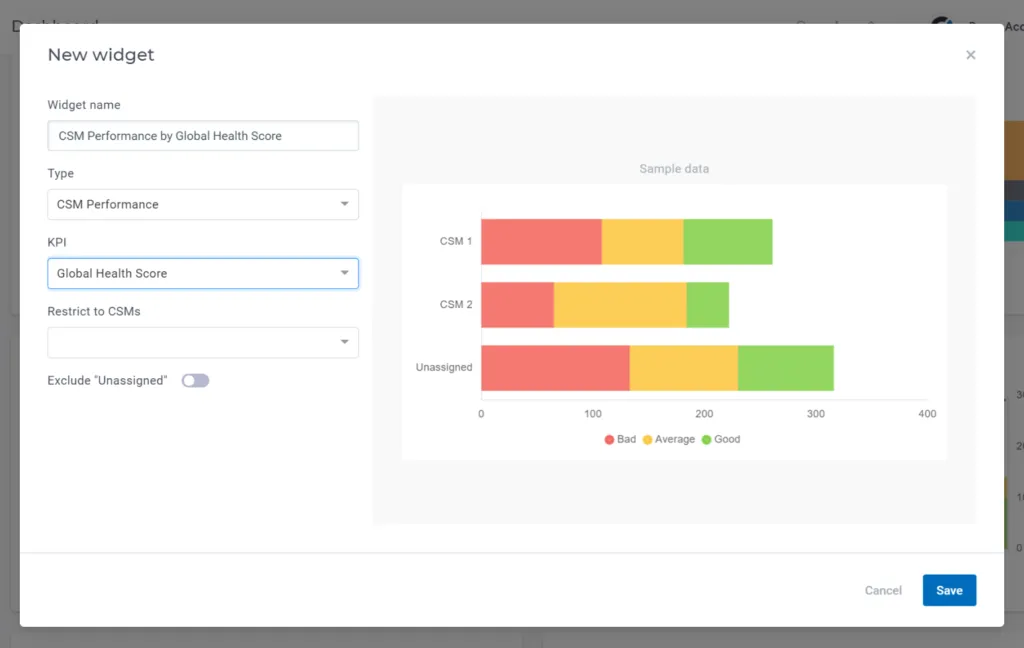Click the green Good segment of CSM 1
Screen dimensions: 1024x648
[728, 242]
